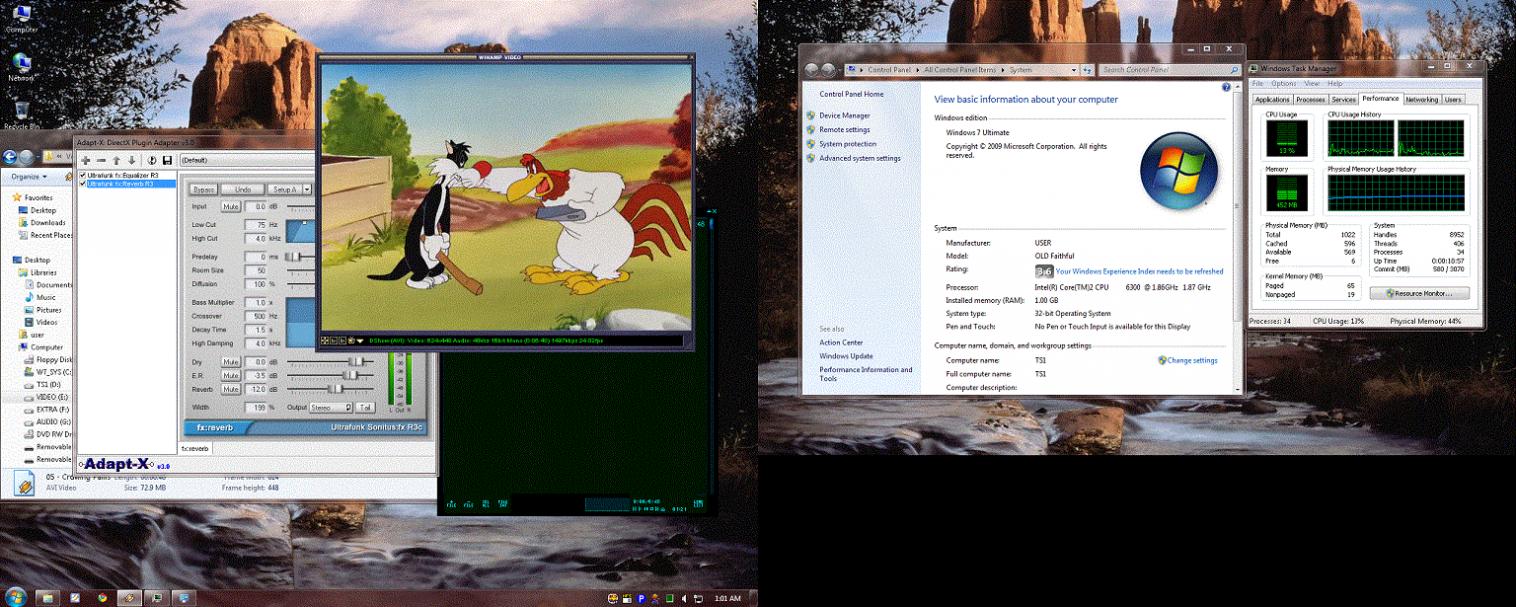Mute the Dry signal in fx:reverb

click(x=231, y=361)
